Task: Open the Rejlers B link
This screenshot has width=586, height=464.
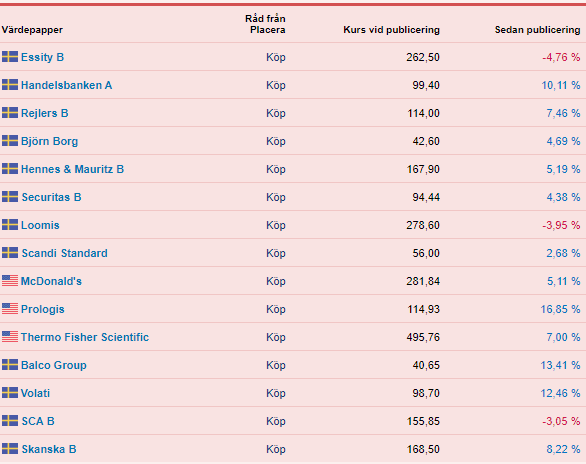Action: coord(45,113)
